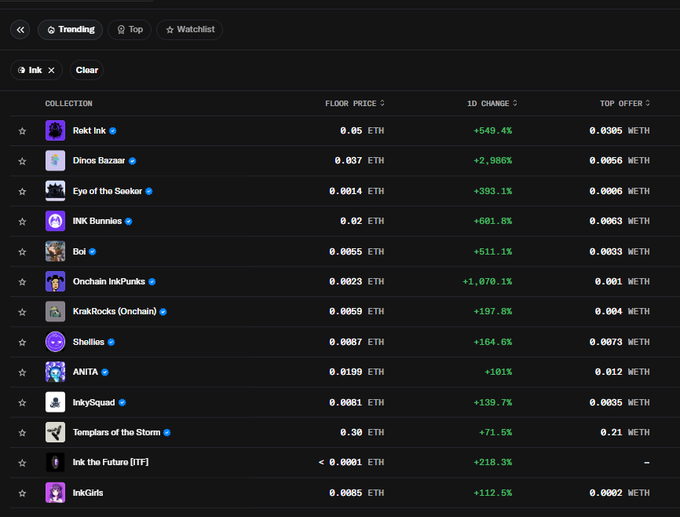The image size is (680, 517).
Task: Open the Watchlist tab
Action: pos(190,29)
